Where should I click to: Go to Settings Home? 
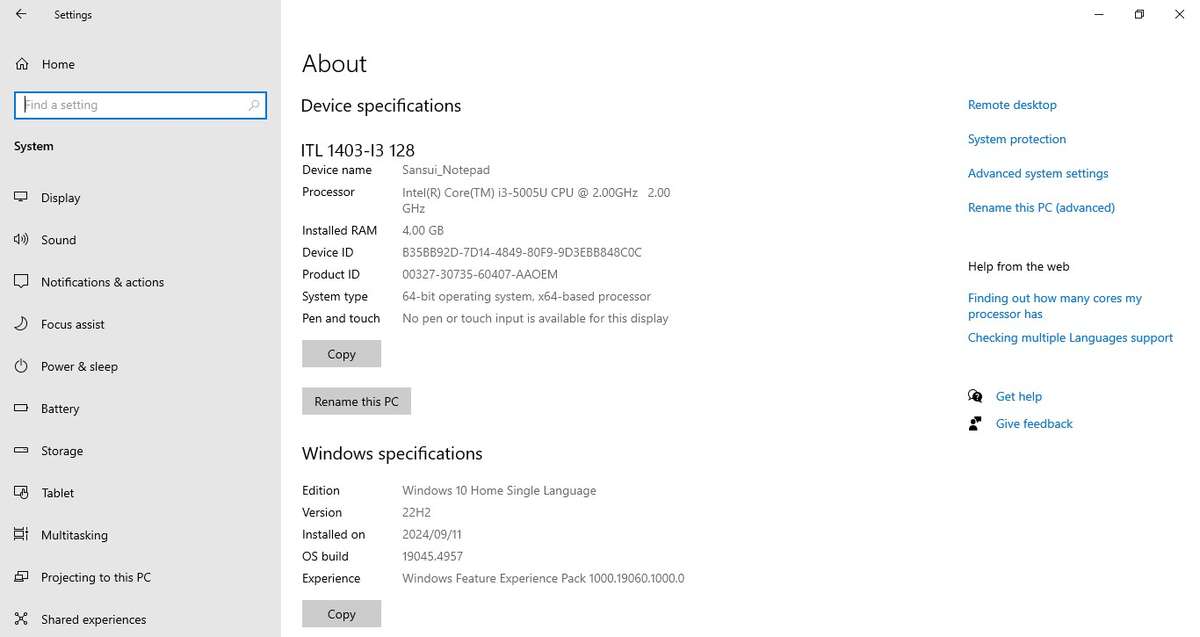tap(59, 63)
